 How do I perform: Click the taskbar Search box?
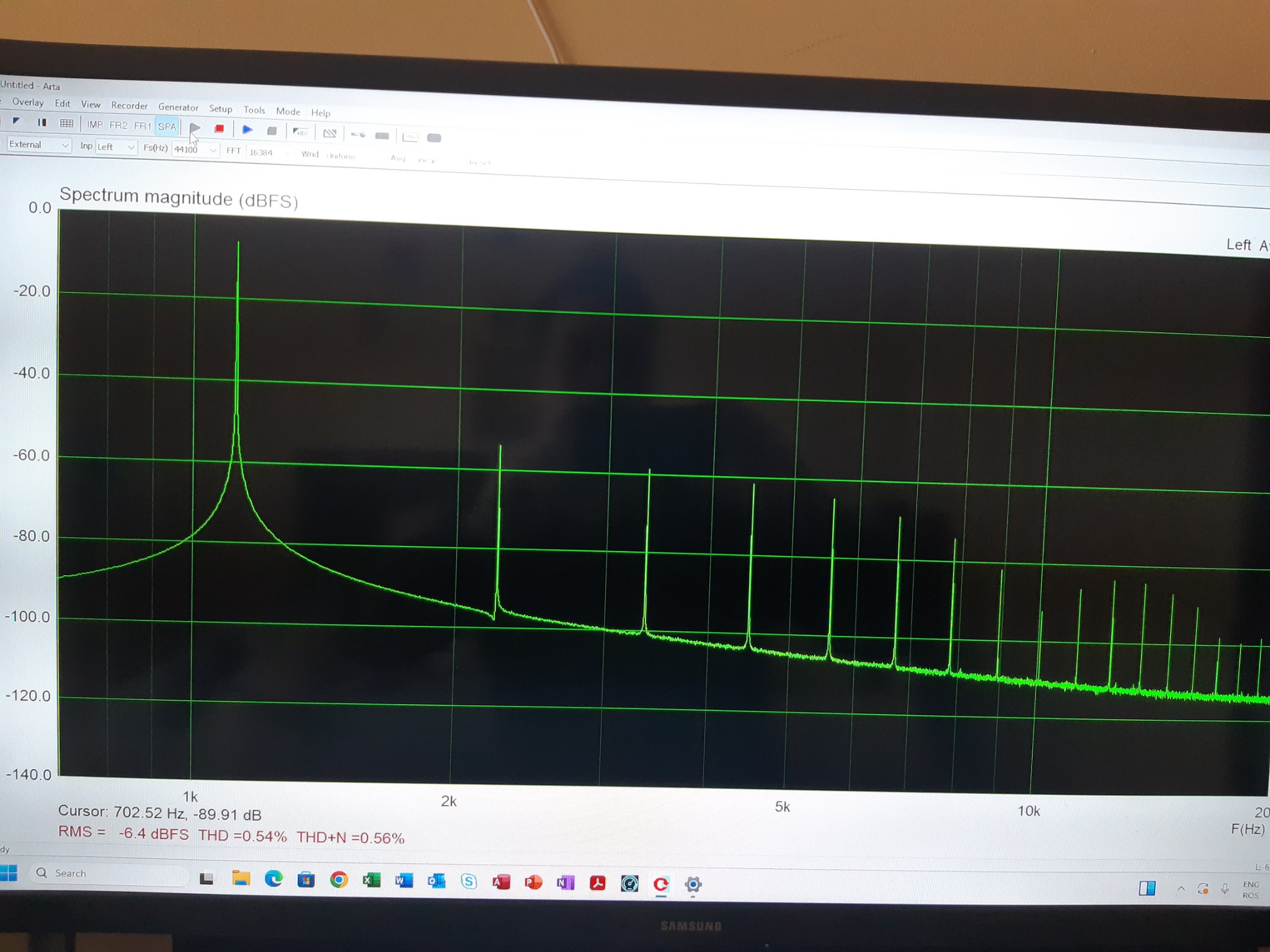pyautogui.click(x=110, y=873)
